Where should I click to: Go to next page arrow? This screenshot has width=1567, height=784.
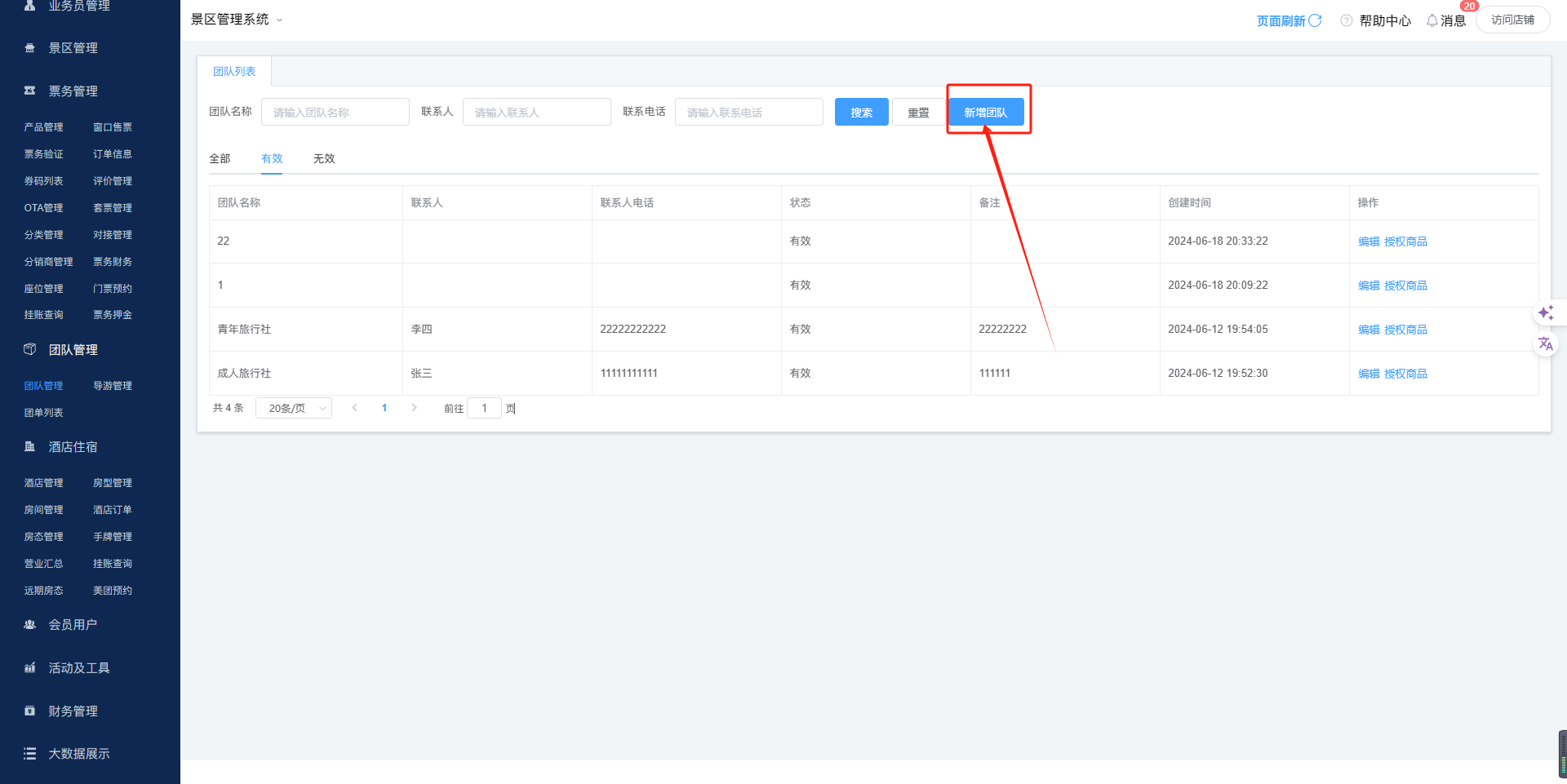415,408
